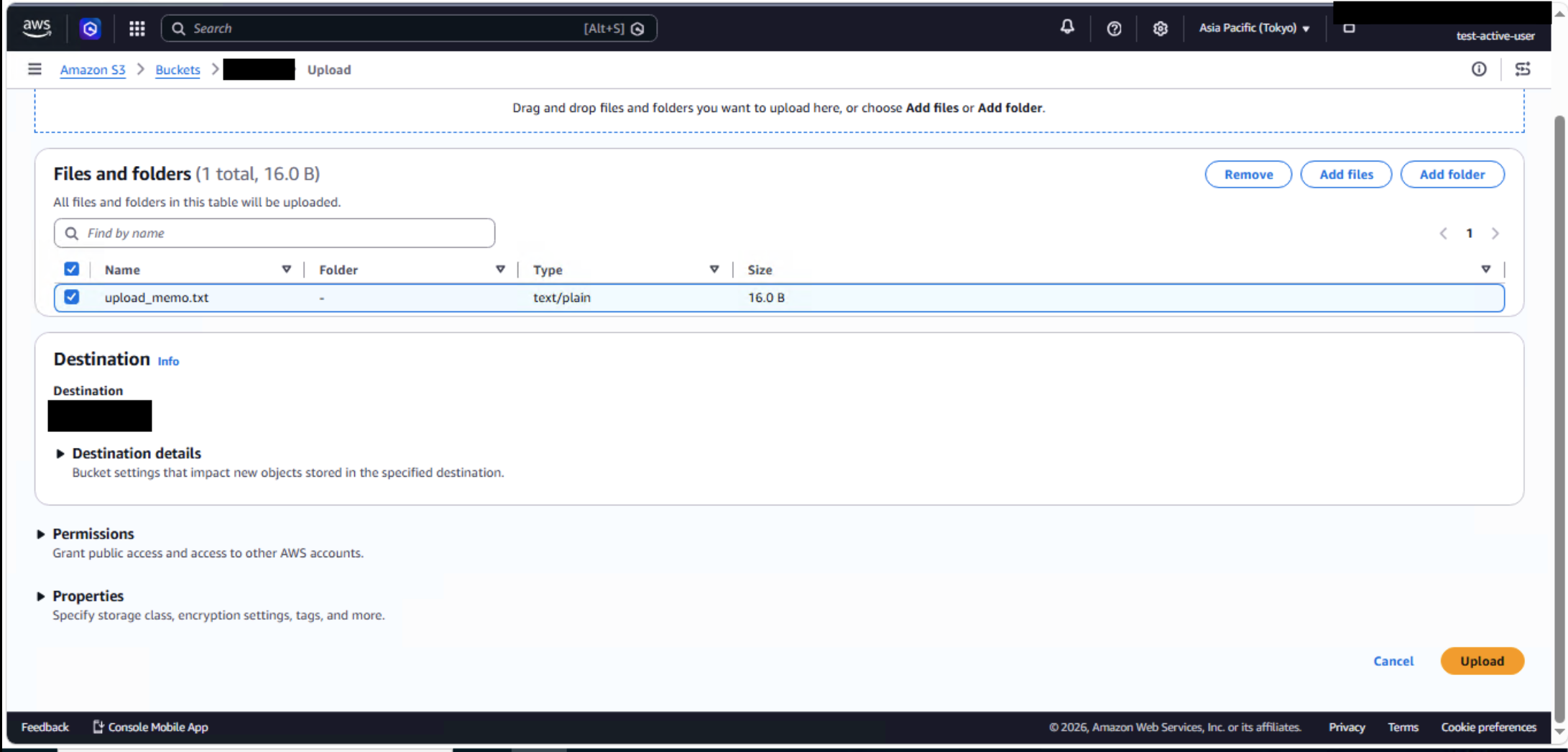Open recent searches clock icon
The height and width of the screenshot is (752, 1568).
(637, 29)
